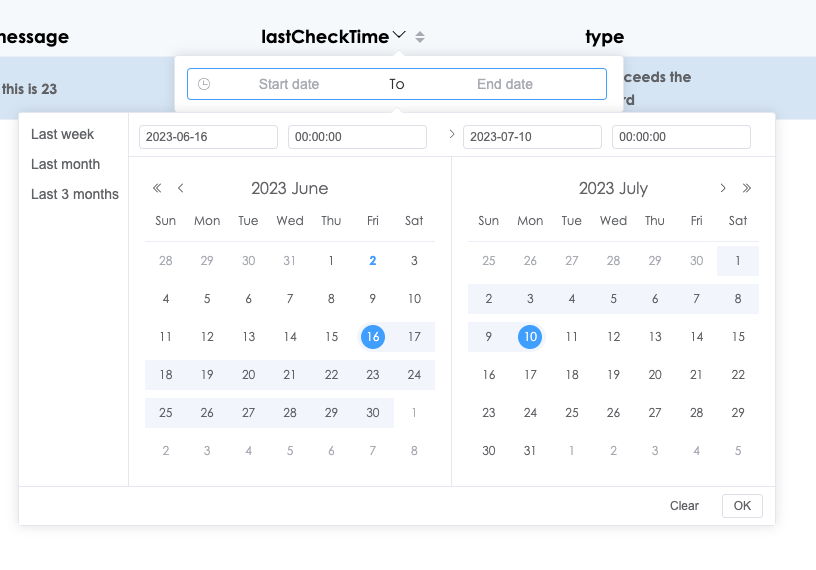The image size is (816, 570).
Task: Select the Last week shortcut
Action: pyautogui.click(x=62, y=134)
